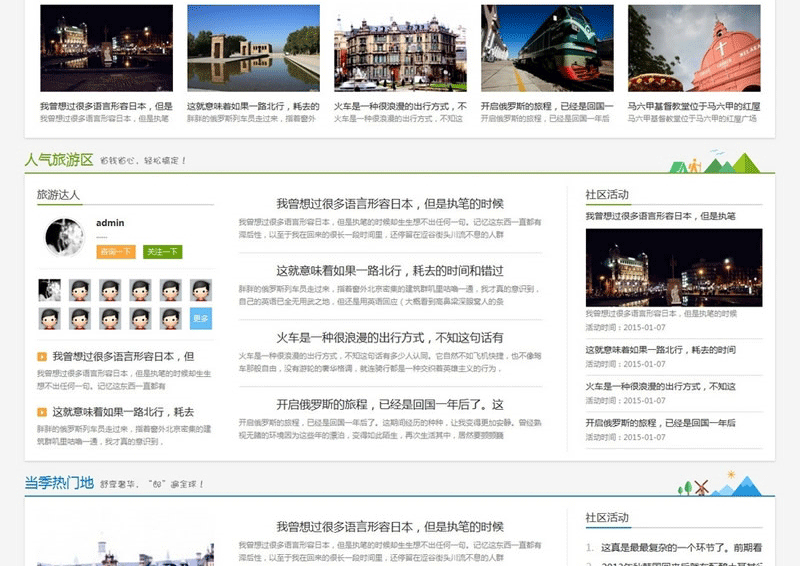Image resolution: width=800 pixels, height=566 pixels.
Task: Click orange arrow icon beside 我曾想过很多语言形容日本，但
Action: [x=42, y=357]
